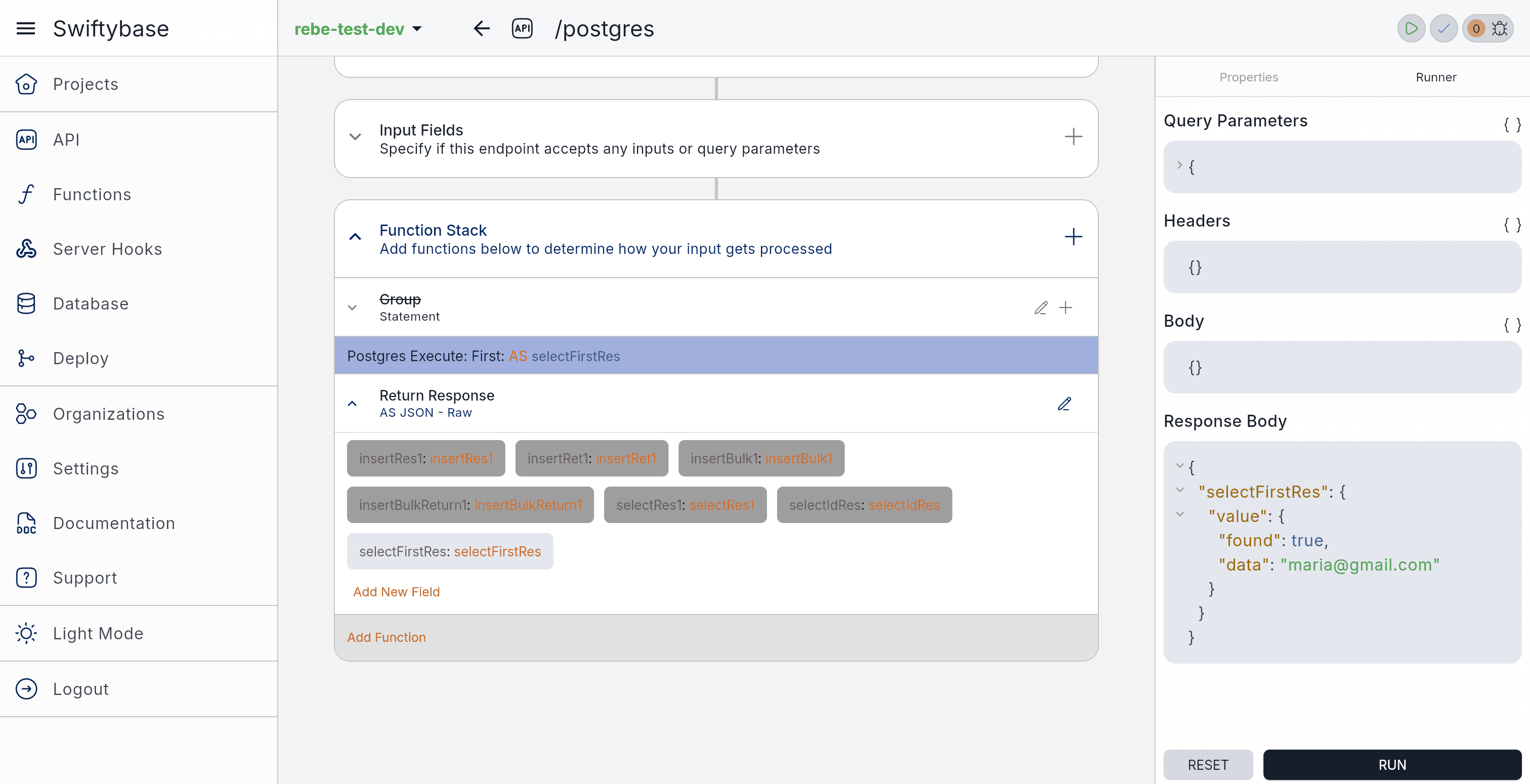1530x784 pixels.
Task: Click the Documentation doc icon
Action: click(26, 524)
